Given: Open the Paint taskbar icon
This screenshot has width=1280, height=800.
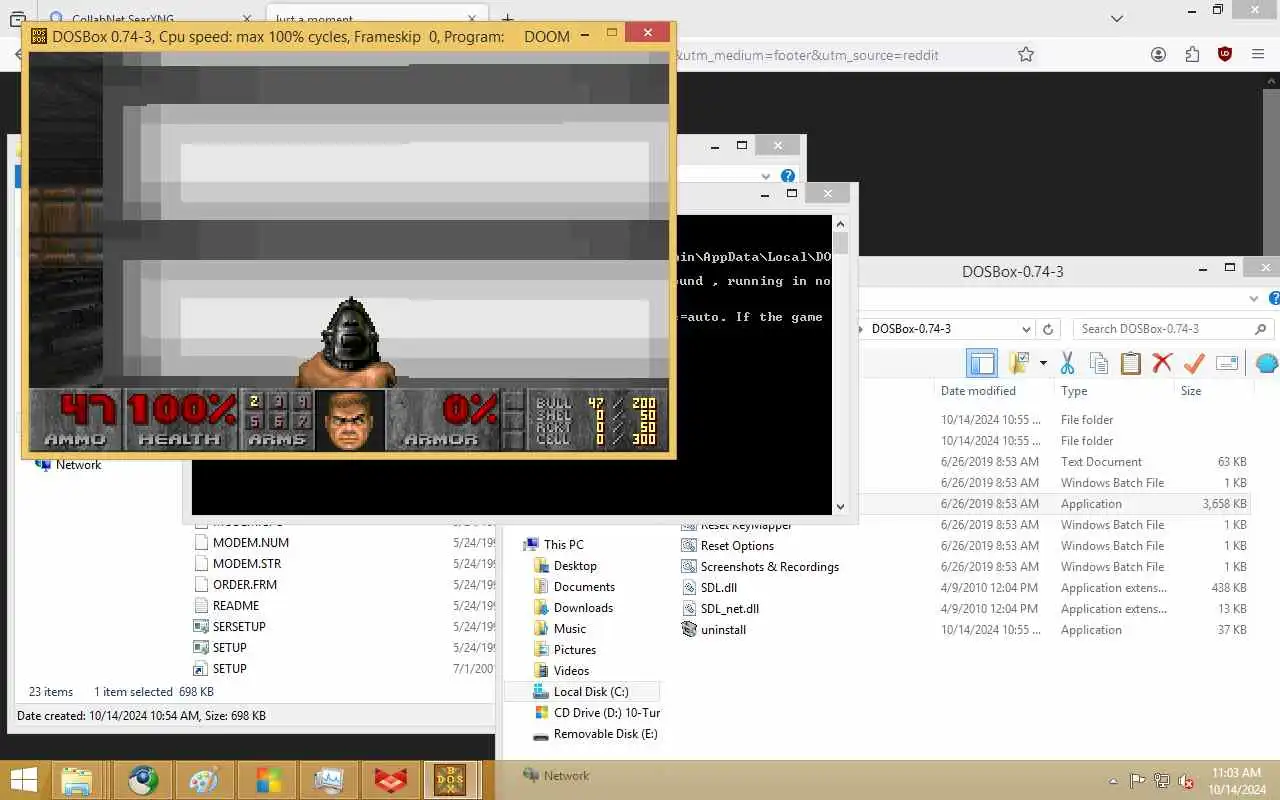Looking at the screenshot, I should (203, 780).
